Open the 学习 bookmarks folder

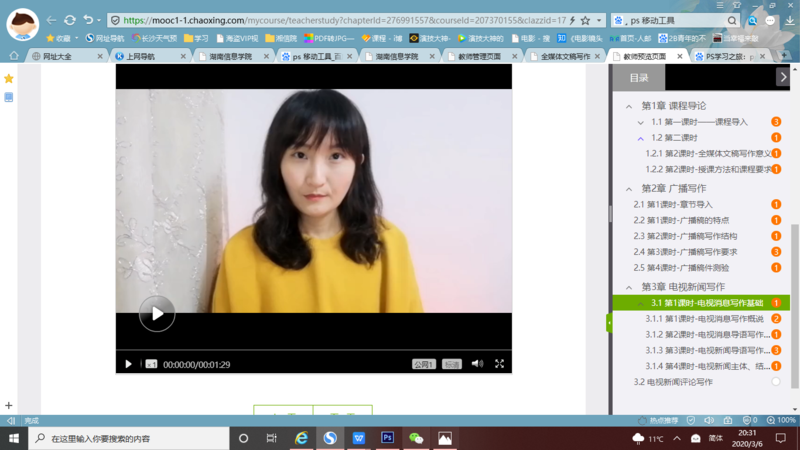pyautogui.click(x=196, y=38)
